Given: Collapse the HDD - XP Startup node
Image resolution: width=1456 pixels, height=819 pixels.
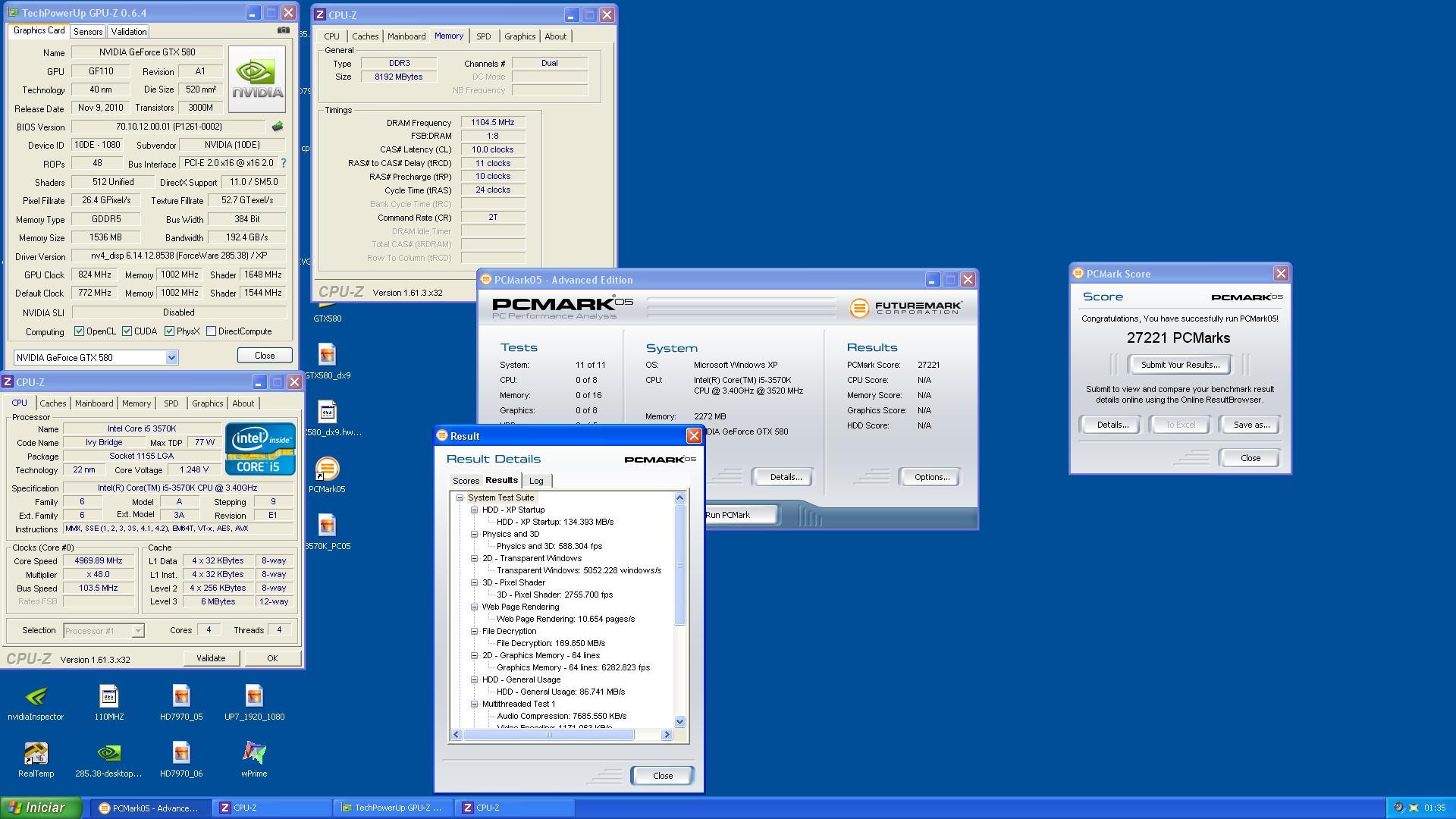Looking at the screenshot, I should point(474,510).
